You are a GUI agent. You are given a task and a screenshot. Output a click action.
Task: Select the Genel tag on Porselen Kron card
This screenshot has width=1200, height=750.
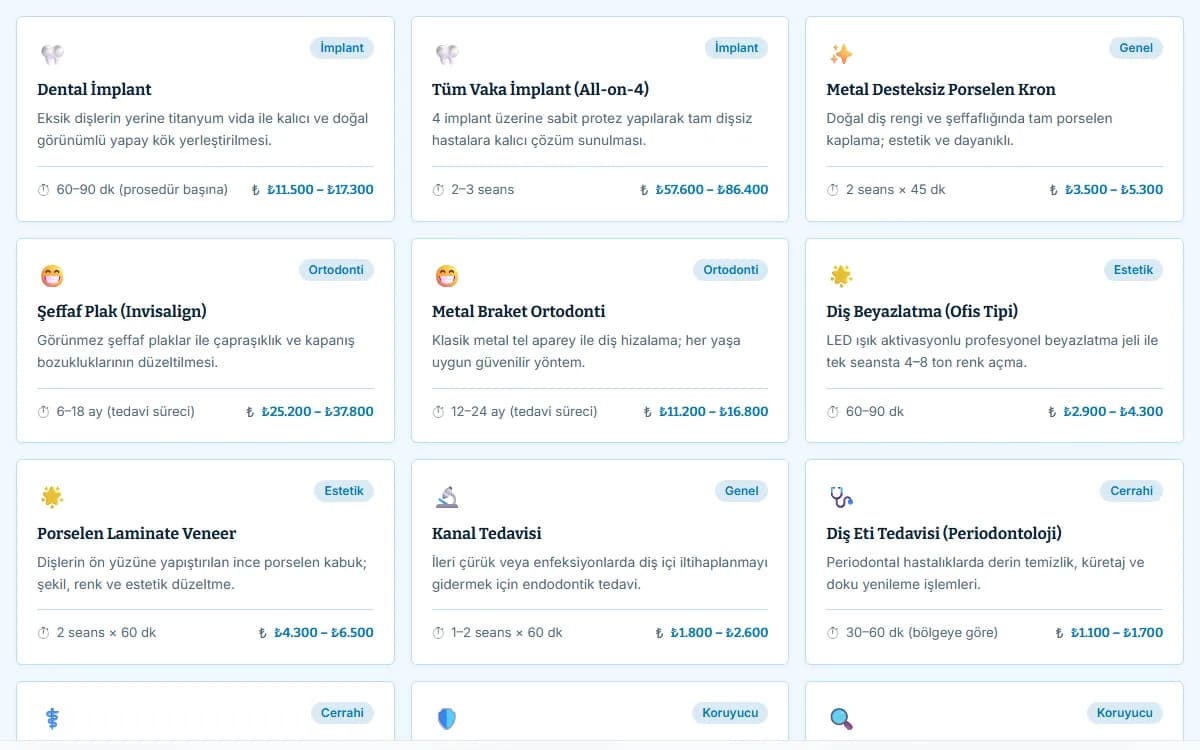(x=1136, y=48)
